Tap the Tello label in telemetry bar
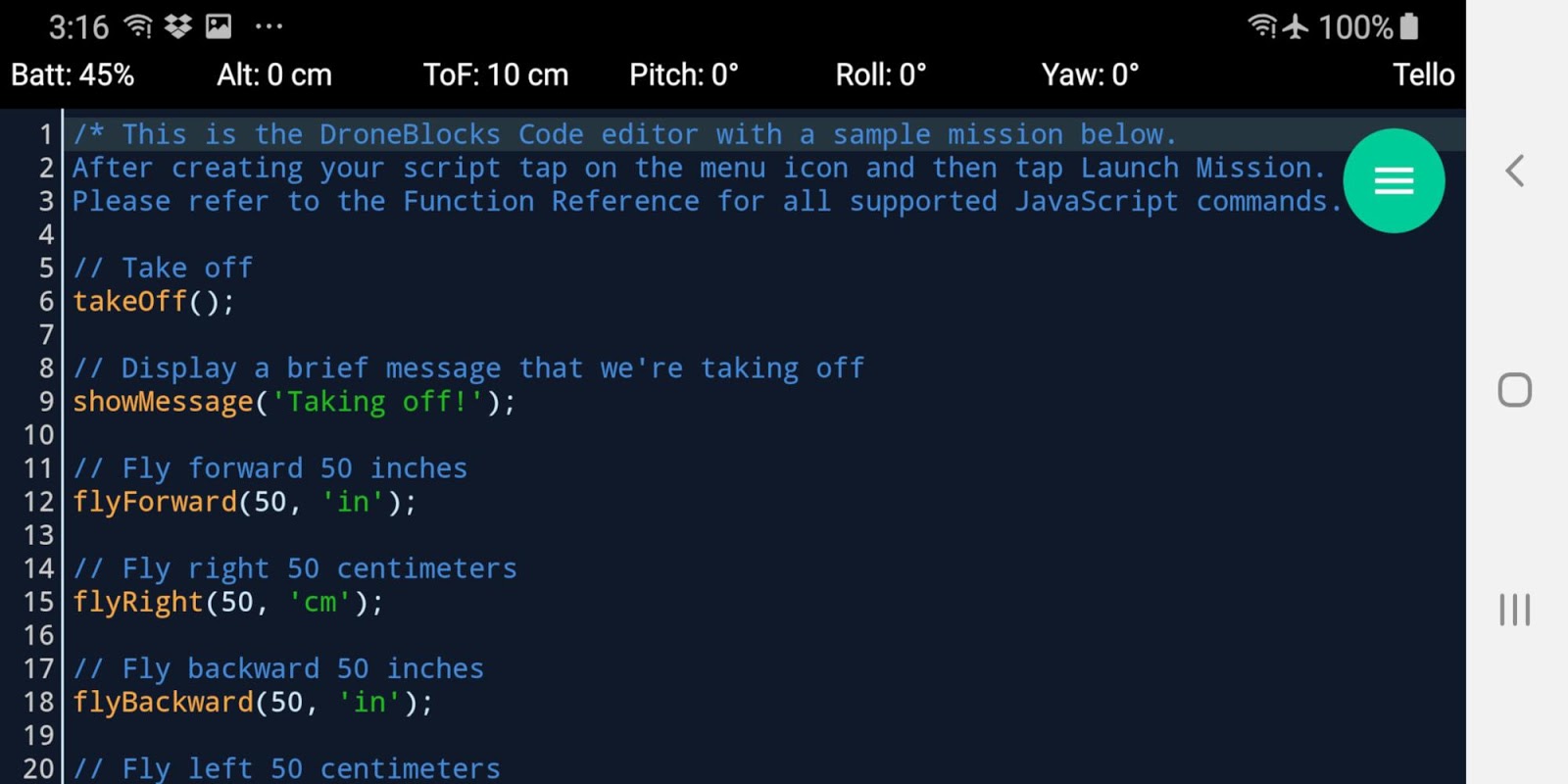 click(1424, 74)
